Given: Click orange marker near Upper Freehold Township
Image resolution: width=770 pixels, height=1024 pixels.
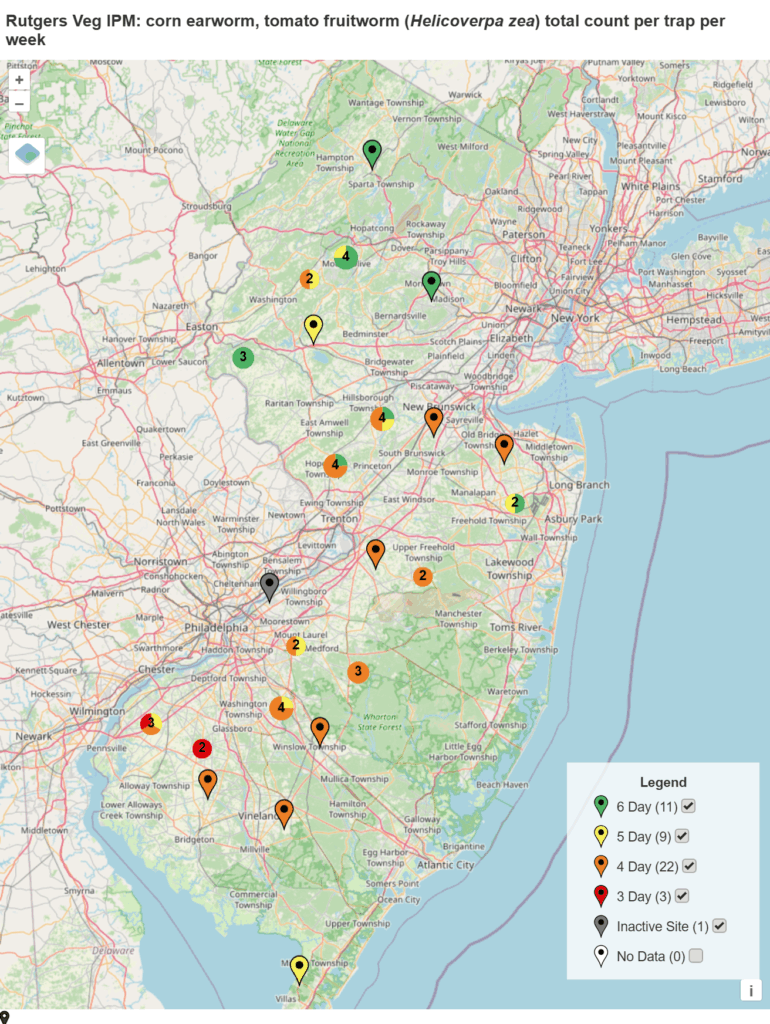Looking at the screenshot, I should 376,554.
